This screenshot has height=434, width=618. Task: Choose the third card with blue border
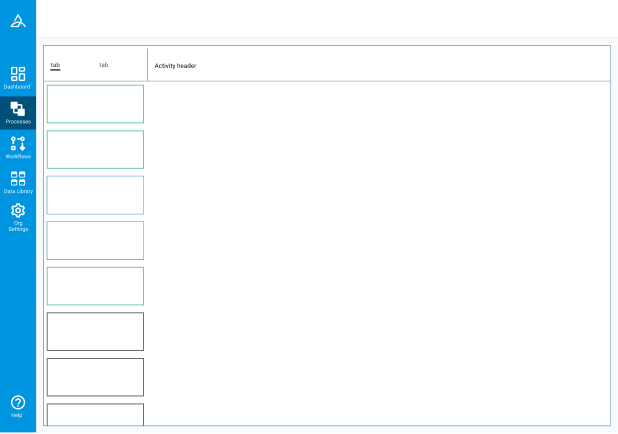click(x=95, y=195)
